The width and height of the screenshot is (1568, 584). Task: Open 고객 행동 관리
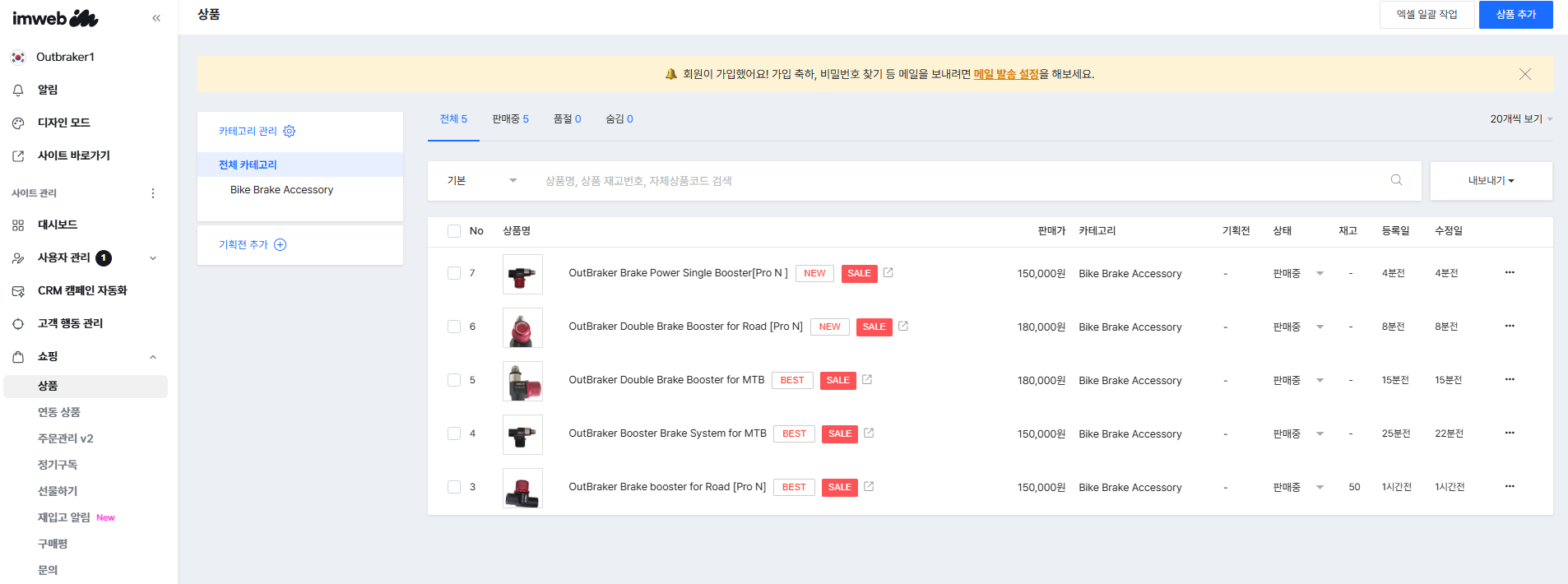(x=70, y=323)
